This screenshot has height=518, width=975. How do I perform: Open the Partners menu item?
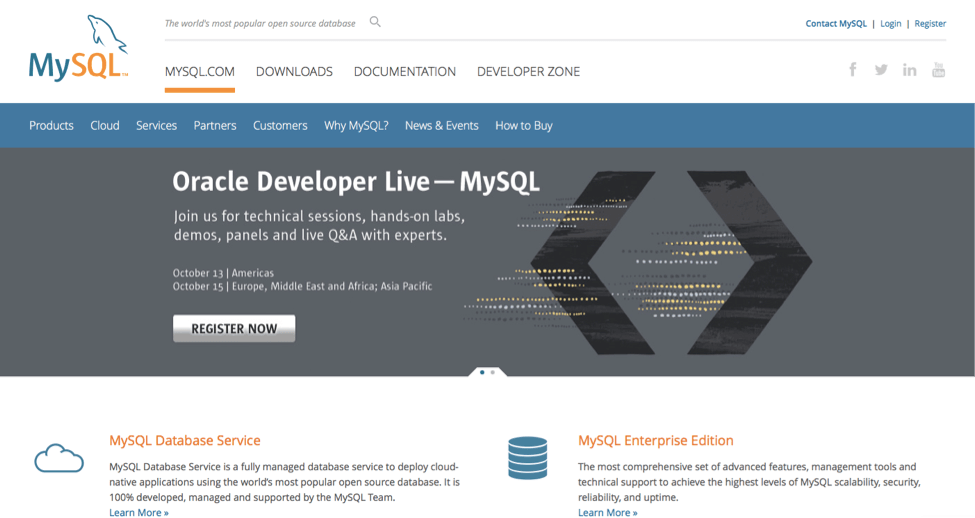215,126
